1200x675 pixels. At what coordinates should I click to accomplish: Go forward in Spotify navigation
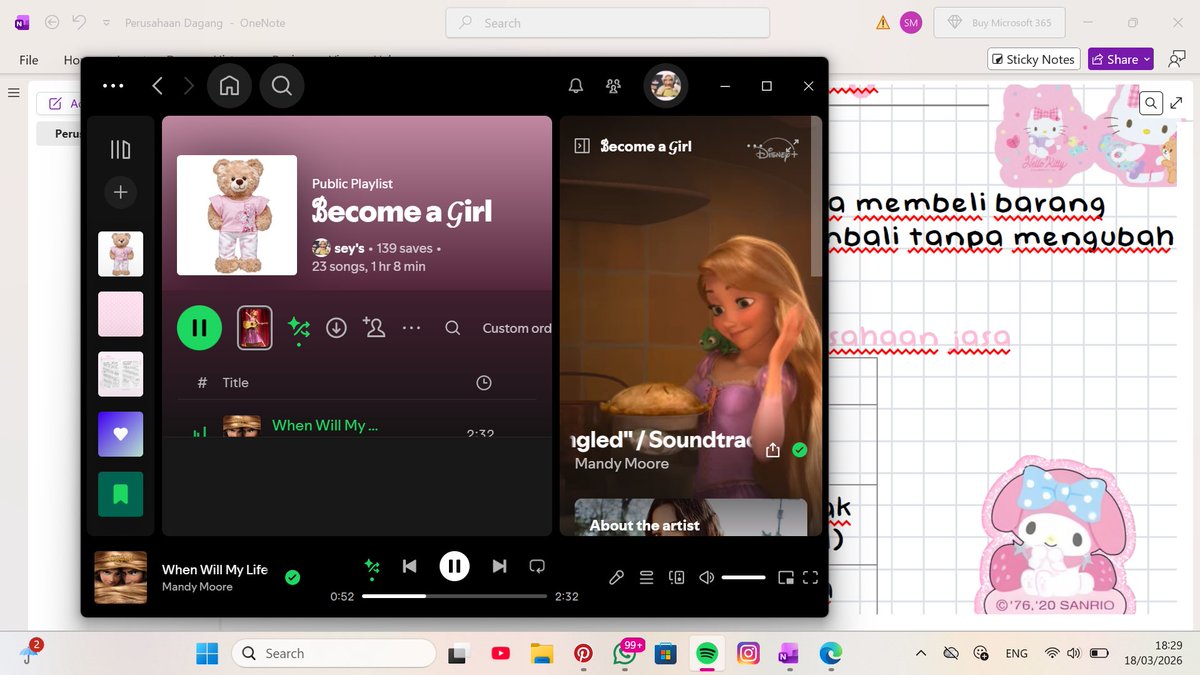(189, 86)
